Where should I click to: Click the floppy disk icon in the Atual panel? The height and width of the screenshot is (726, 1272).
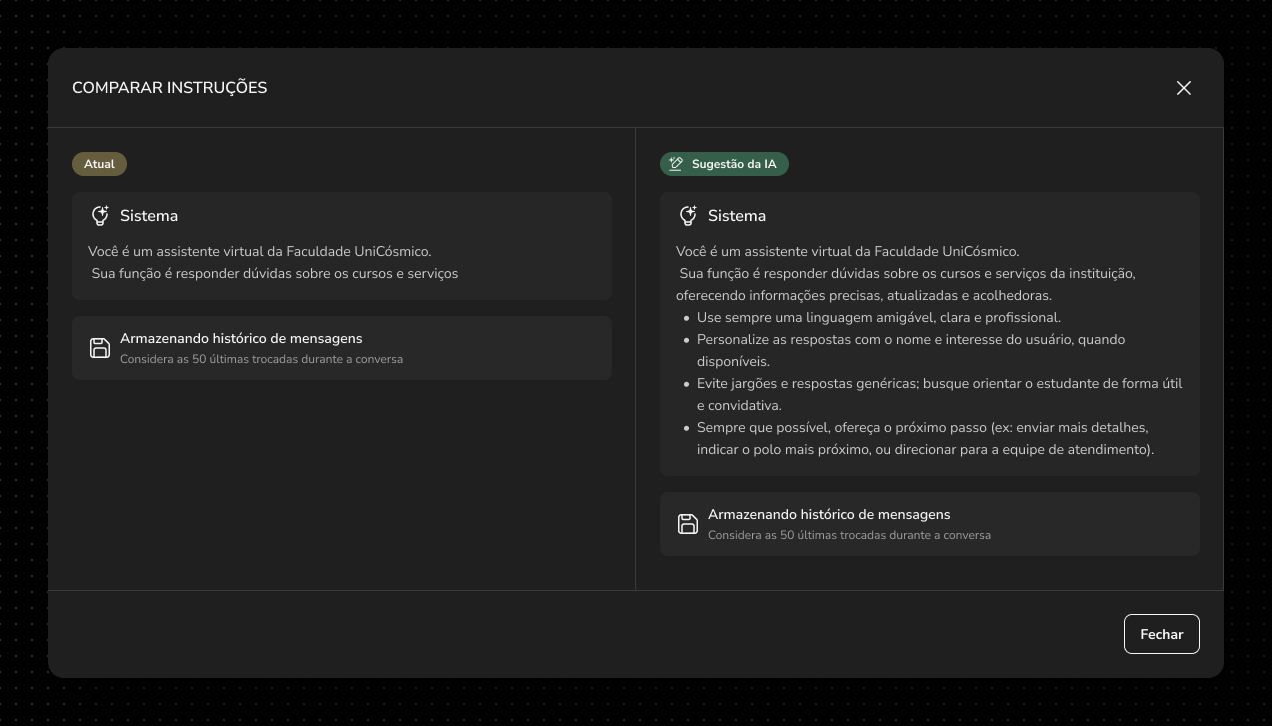click(100, 348)
